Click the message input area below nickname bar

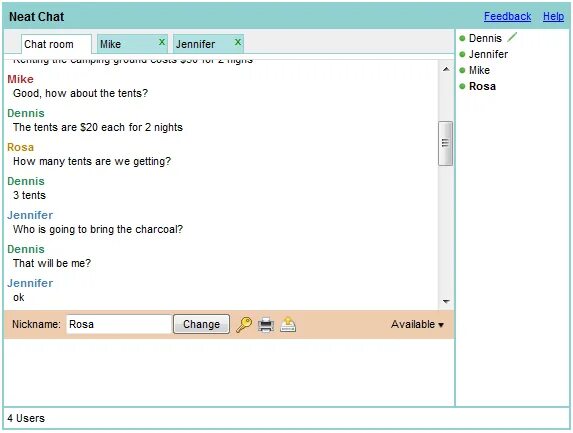click(229, 372)
